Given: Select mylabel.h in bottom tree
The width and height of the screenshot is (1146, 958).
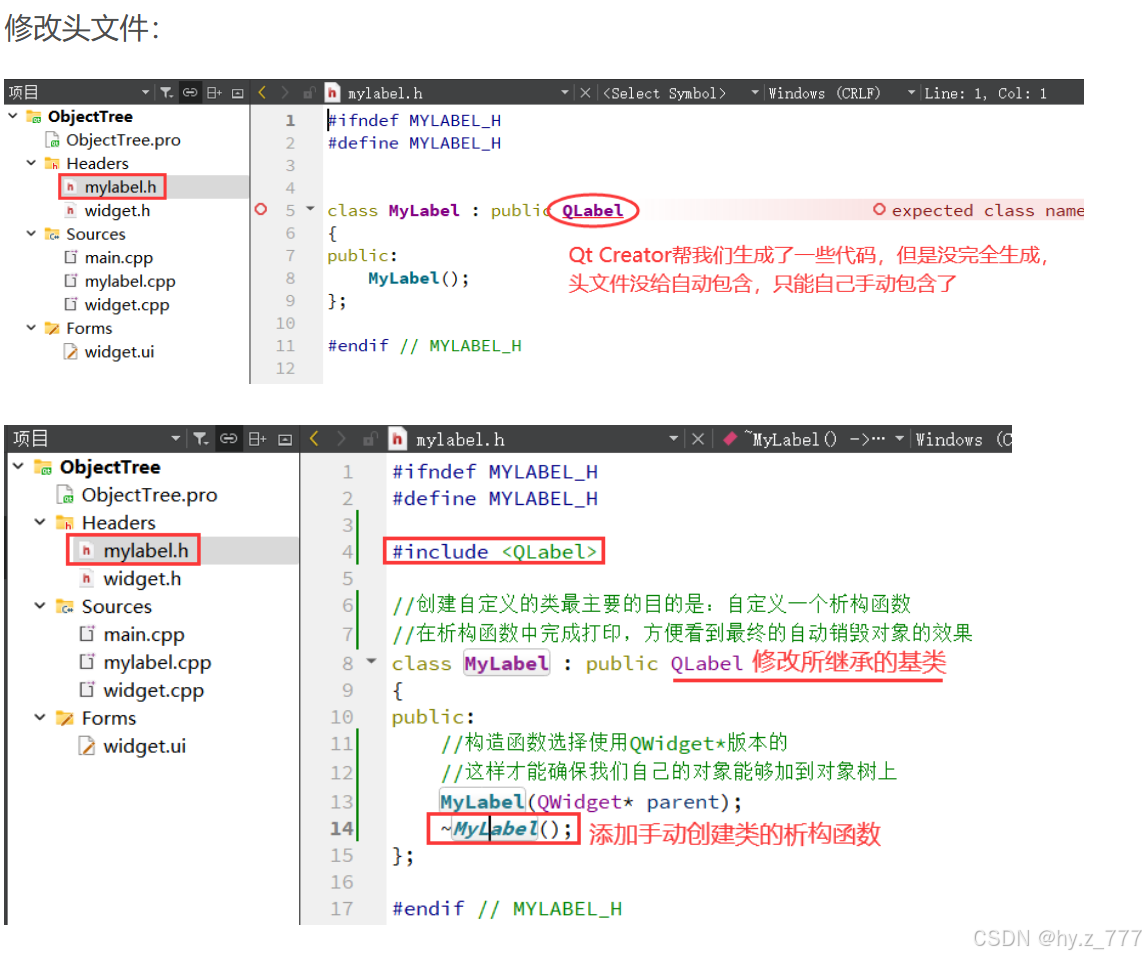Looking at the screenshot, I should click(x=145, y=550).
